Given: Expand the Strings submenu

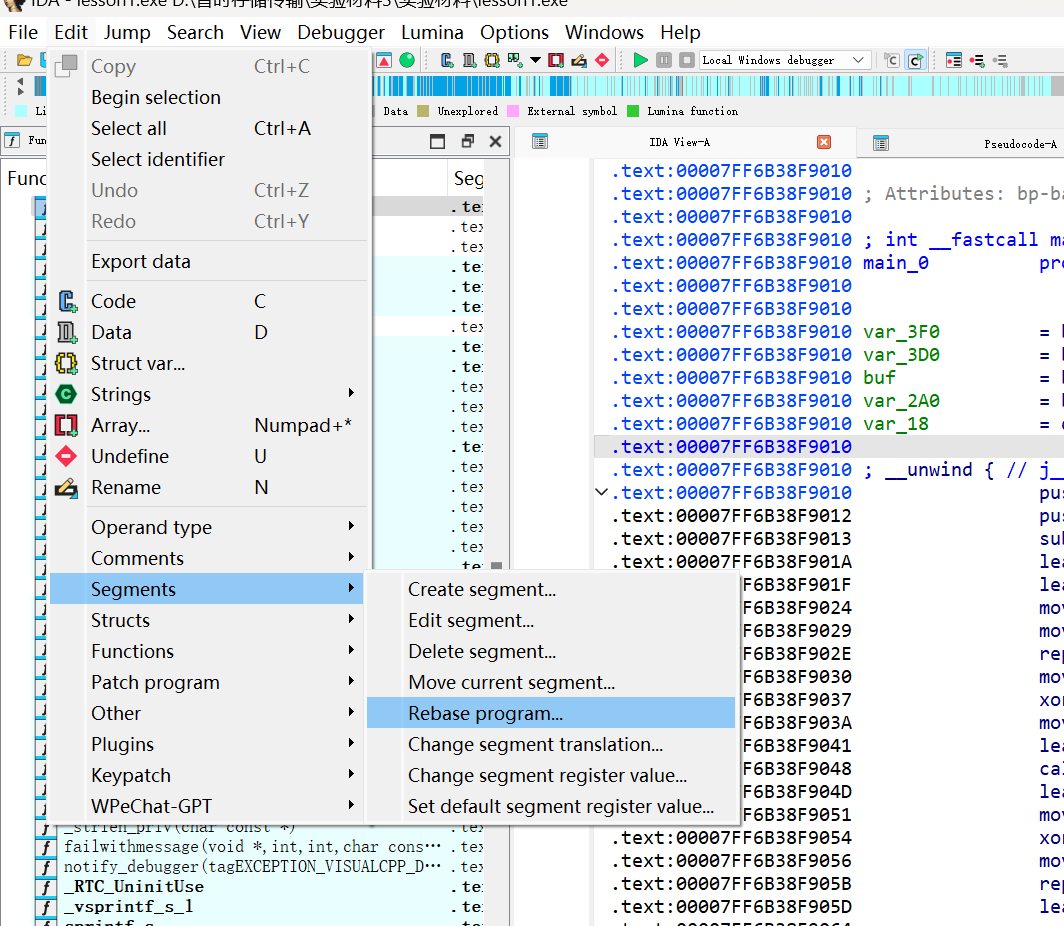Looking at the screenshot, I should pyautogui.click(x=207, y=394).
